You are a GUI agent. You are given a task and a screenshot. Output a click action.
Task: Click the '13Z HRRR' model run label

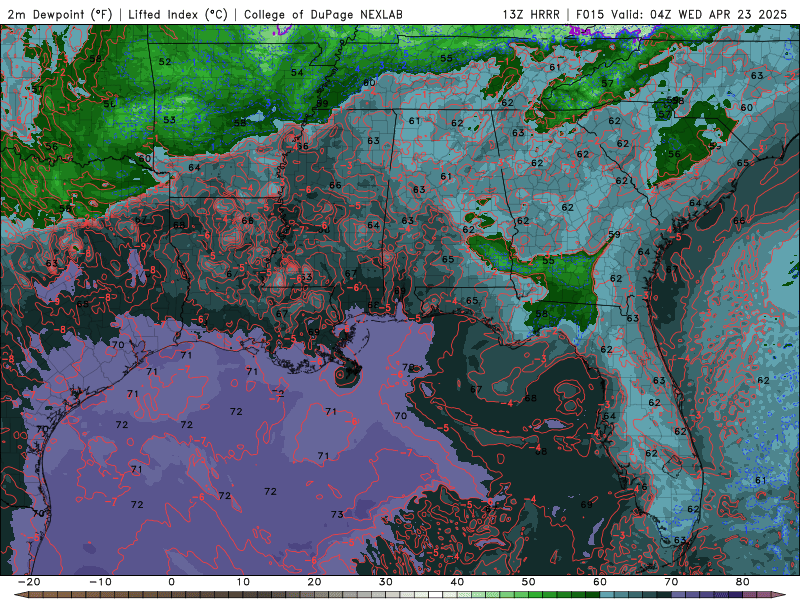pos(531,14)
